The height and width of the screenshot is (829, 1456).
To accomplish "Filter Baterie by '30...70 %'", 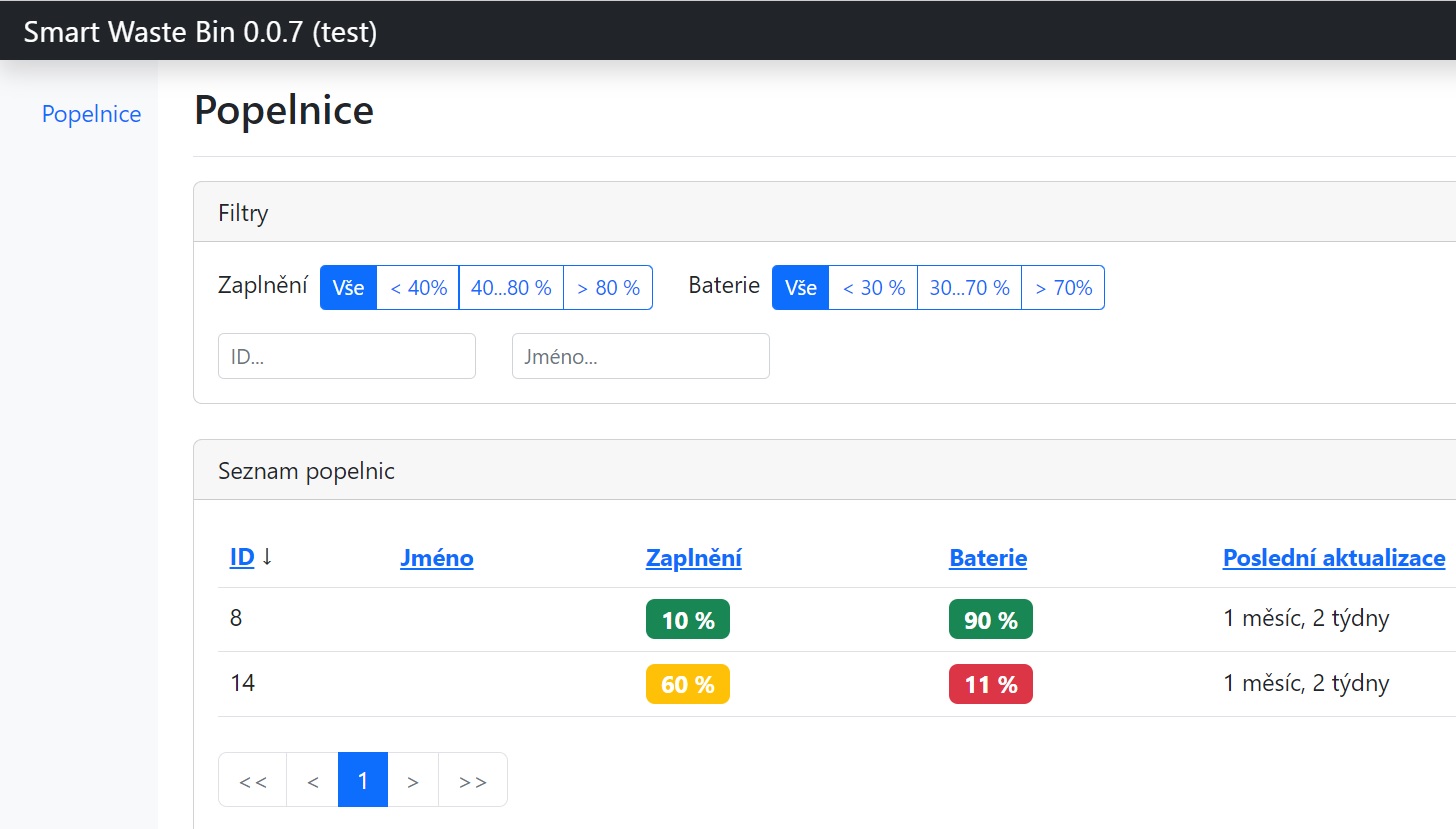I will (969, 288).
